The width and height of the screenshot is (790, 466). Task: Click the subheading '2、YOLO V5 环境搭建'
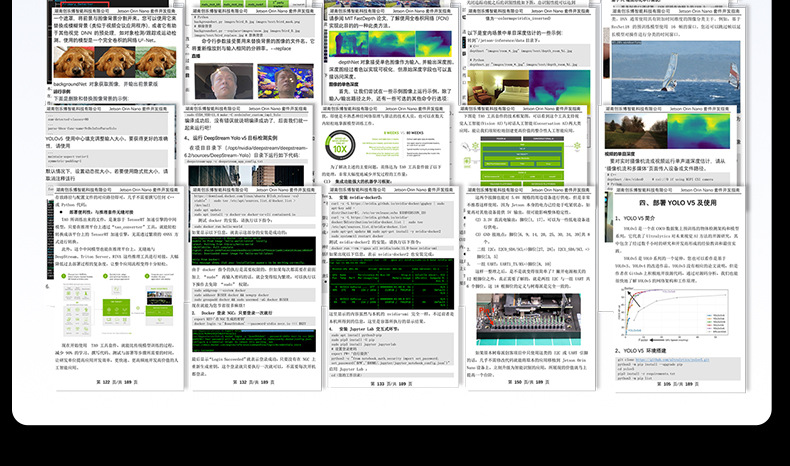click(x=640, y=350)
